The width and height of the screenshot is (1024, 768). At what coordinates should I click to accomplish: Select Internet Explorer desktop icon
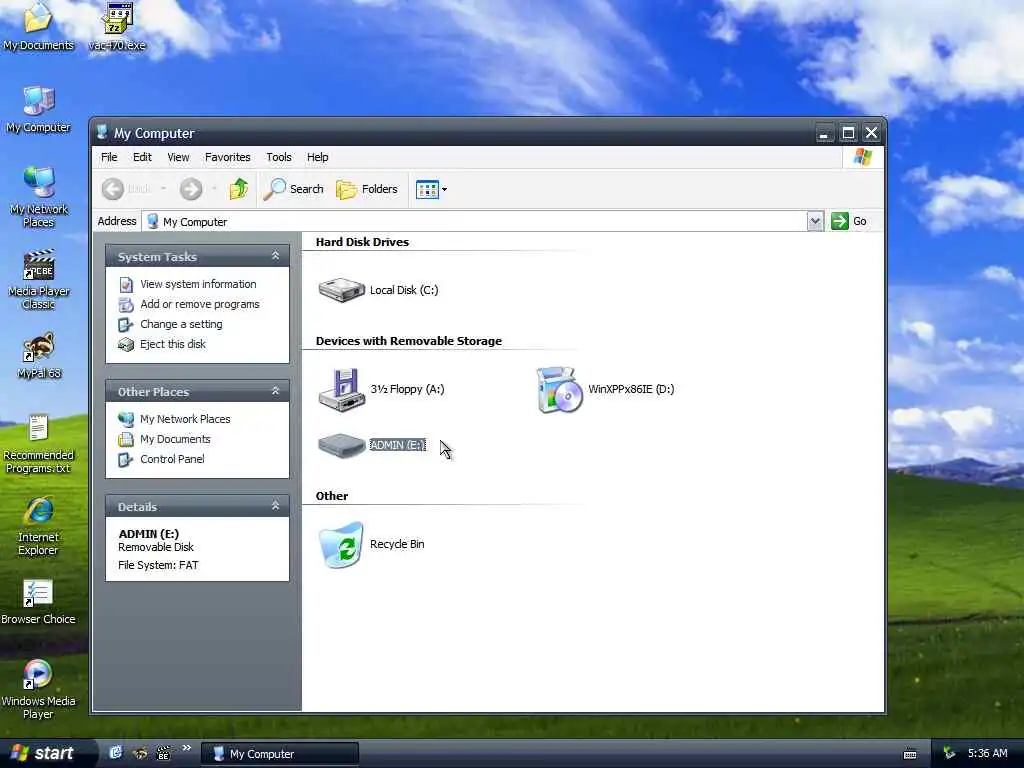tap(39, 526)
